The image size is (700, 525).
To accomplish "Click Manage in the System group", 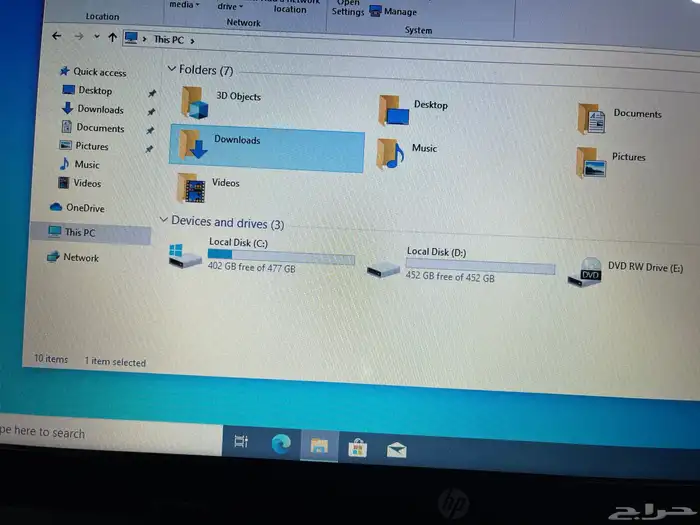I will 393,12.
